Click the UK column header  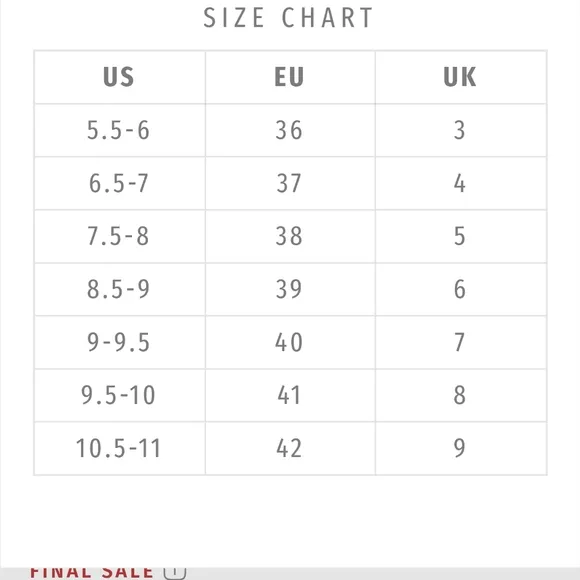tap(461, 77)
